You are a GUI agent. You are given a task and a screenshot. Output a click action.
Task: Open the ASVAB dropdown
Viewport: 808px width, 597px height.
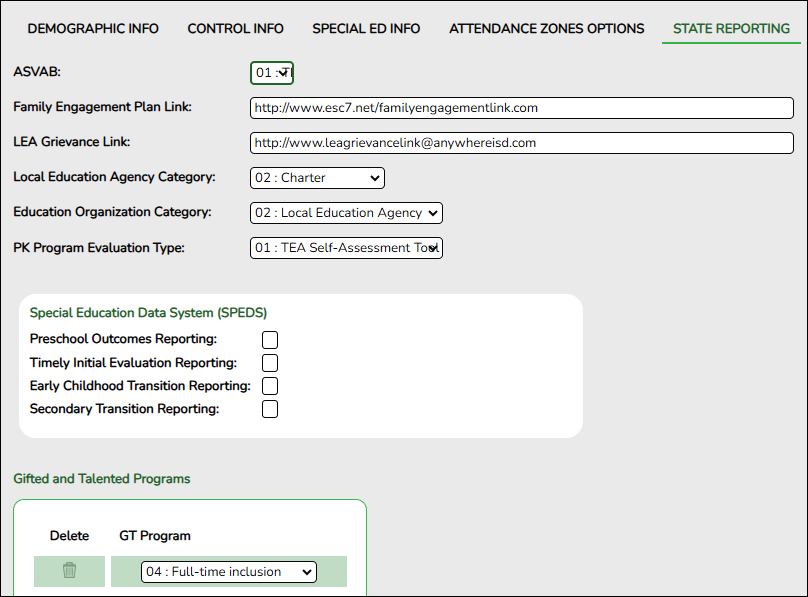pos(272,73)
